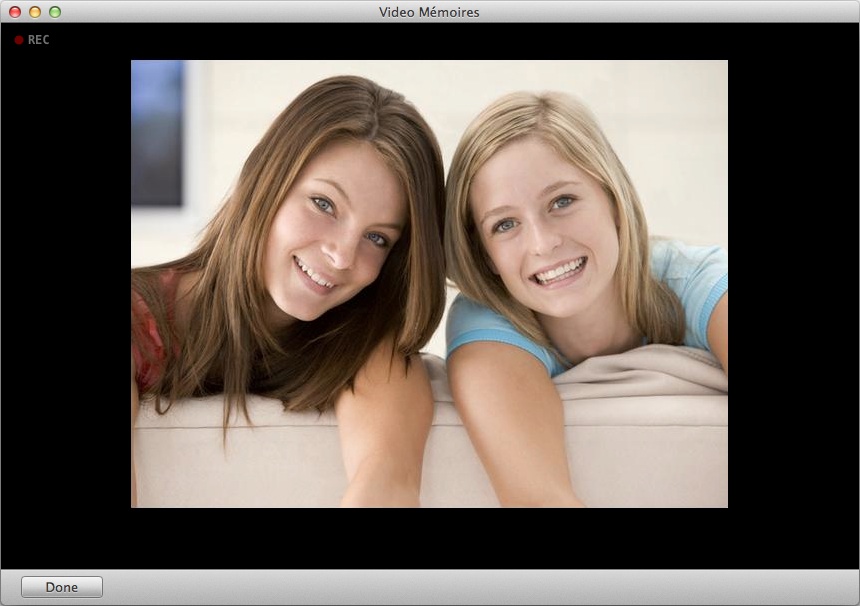Close the Video Mémoires window
The height and width of the screenshot is (606, 860).
(15, 12)
